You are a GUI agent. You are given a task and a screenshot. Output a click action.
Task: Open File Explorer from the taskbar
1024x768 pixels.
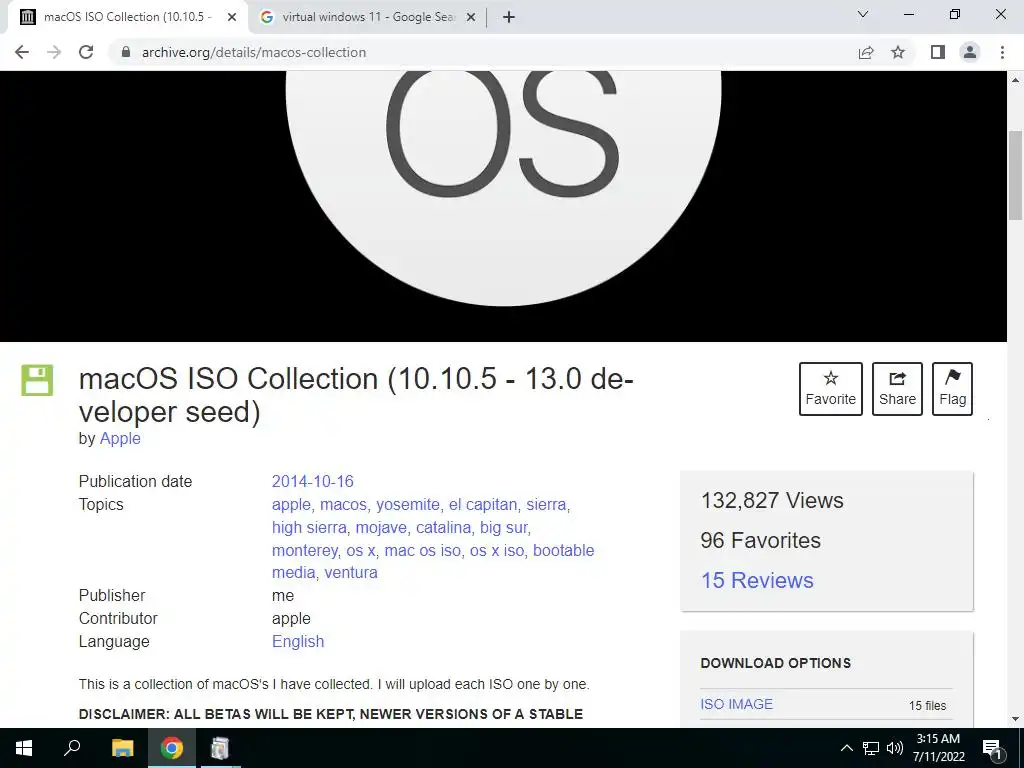pos(122,748)
